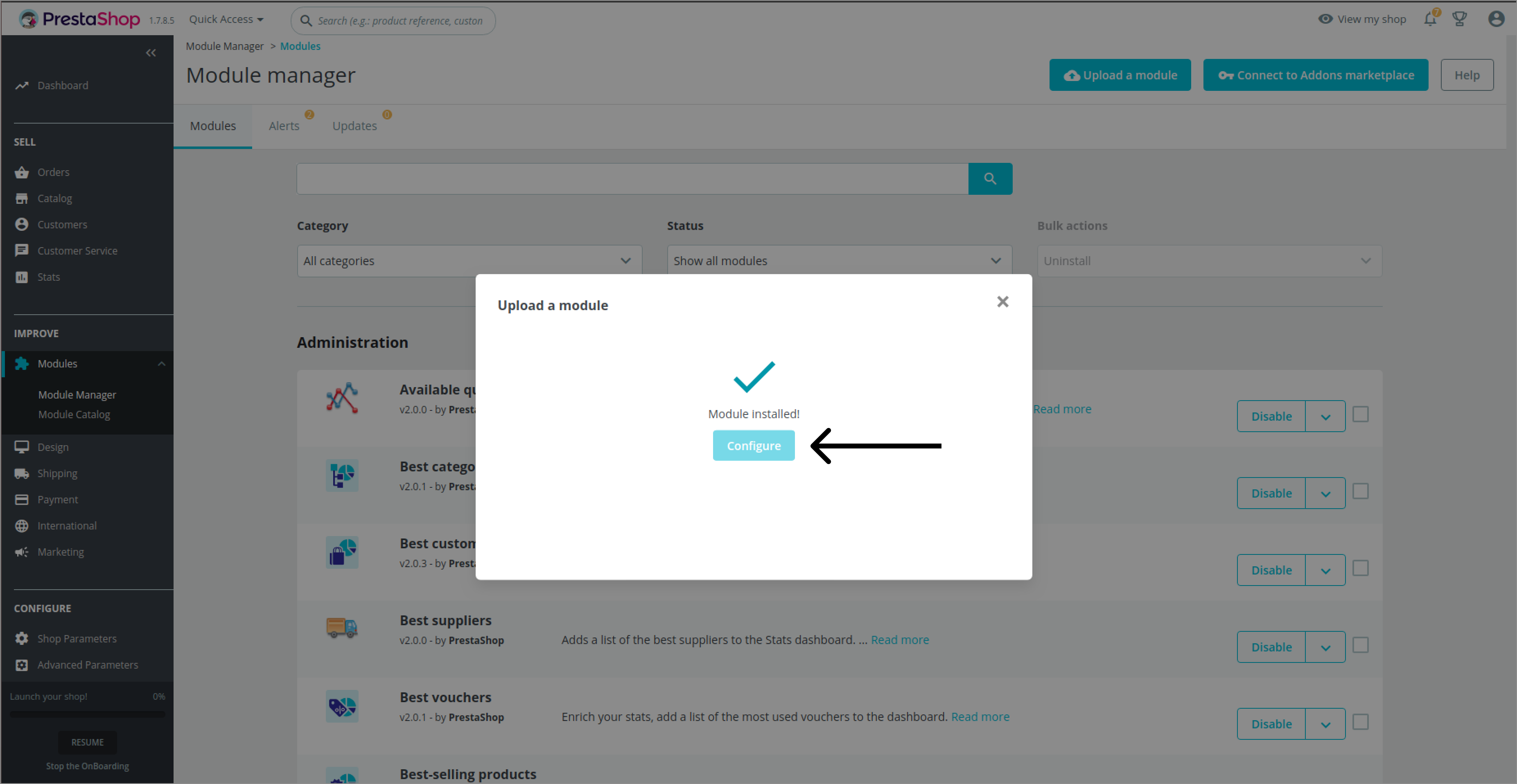This screenshot has height=784, width=1517.
Task: Expand Best suppliers Disable button dropdown arrow
Action: [1325, 647]
